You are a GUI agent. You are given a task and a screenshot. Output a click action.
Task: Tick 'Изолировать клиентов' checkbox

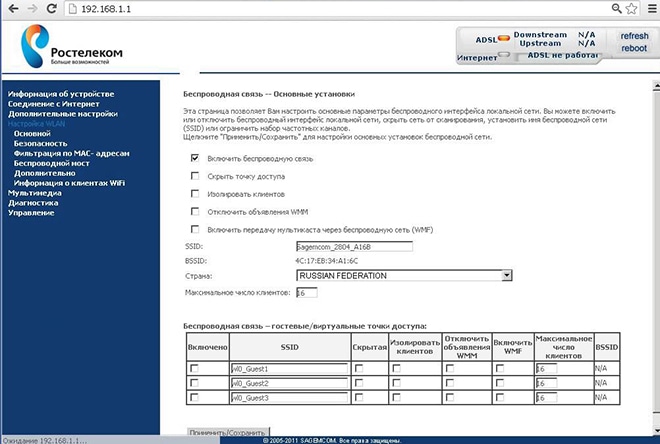[194, 193]
